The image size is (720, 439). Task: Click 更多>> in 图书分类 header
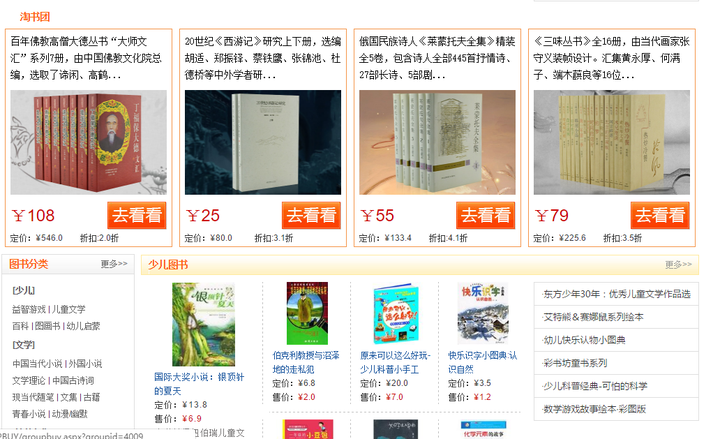[114, 264]
